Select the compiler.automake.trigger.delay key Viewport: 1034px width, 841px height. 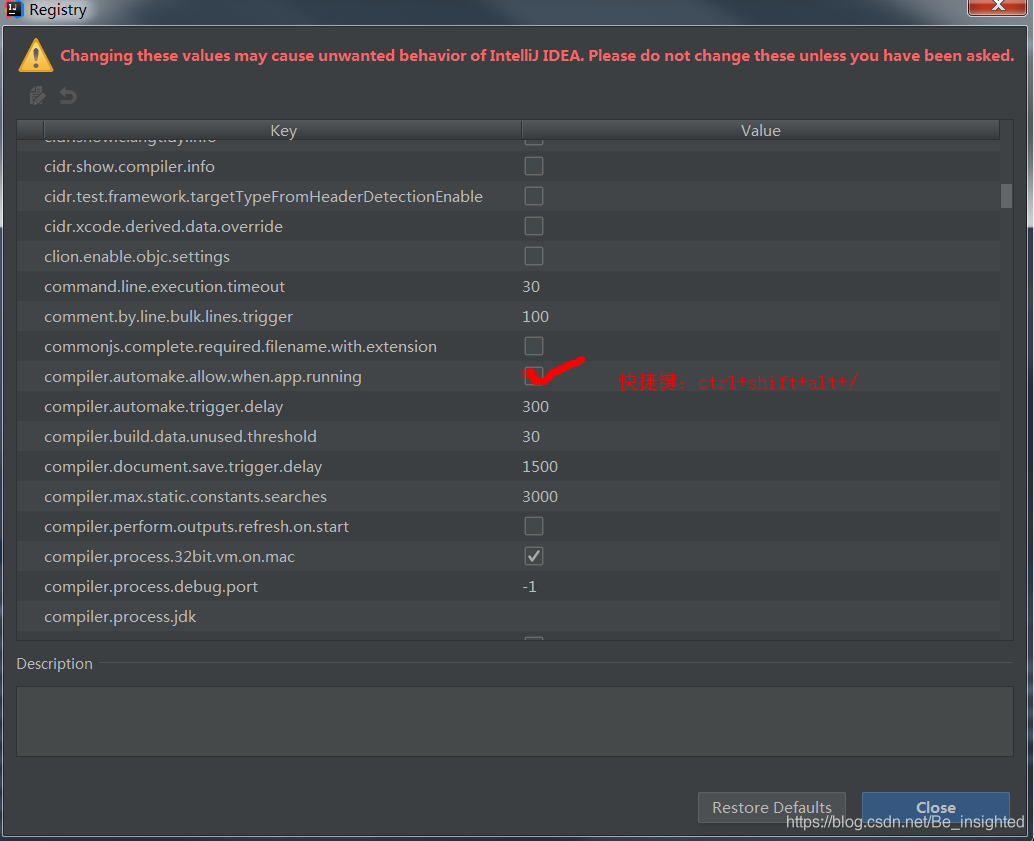pos(164,406)
